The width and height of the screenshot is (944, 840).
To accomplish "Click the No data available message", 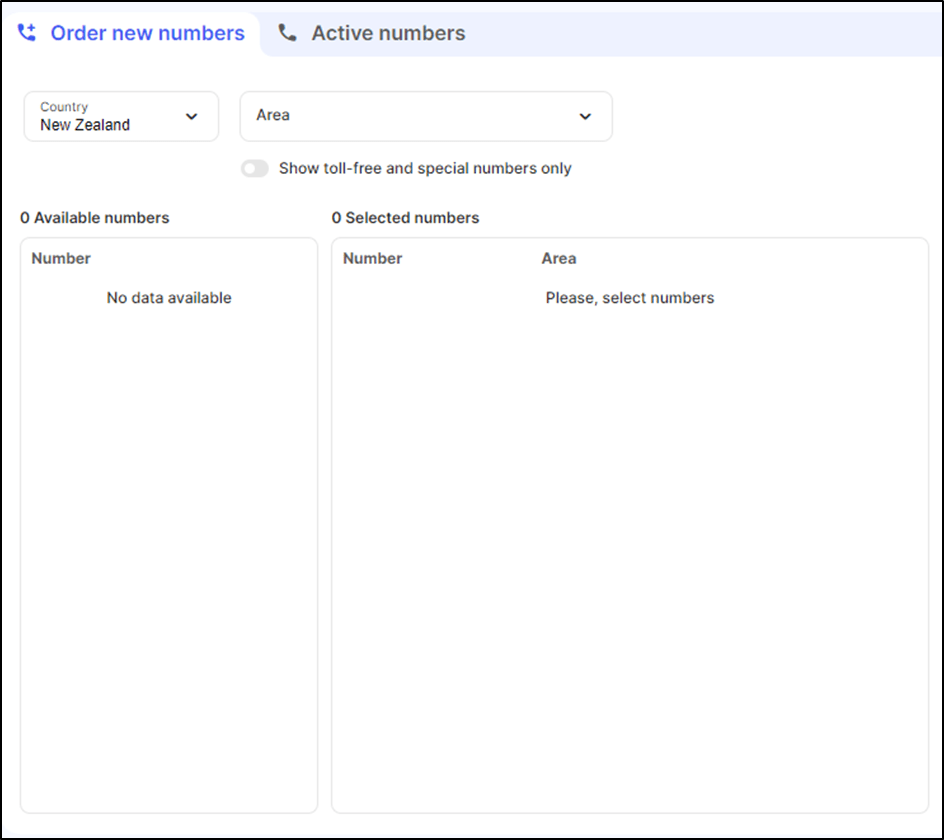I will 168,297.
